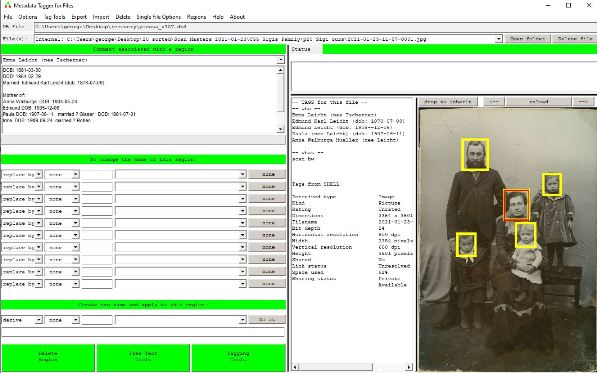Viewport: 597px width, 373px height.
Task: Expand the bottommost replace by dropdown
Action: 38,284
